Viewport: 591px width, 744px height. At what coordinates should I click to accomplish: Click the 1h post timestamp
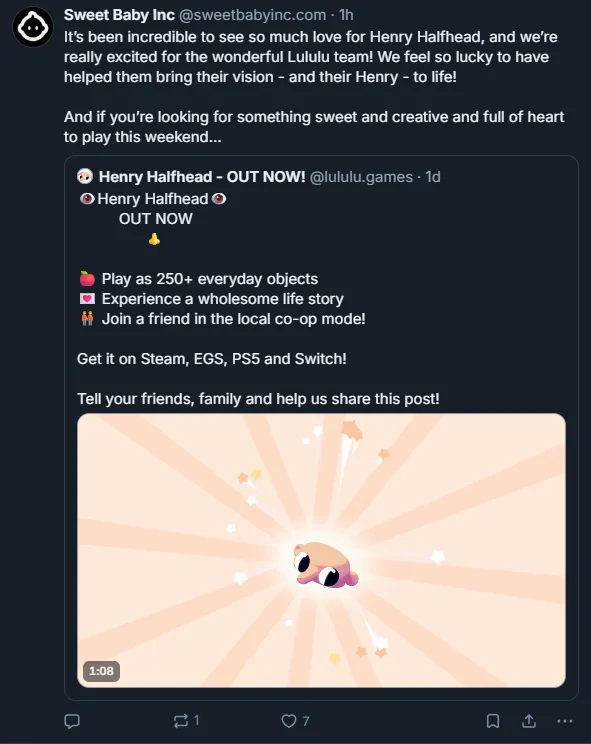point(346,15)
